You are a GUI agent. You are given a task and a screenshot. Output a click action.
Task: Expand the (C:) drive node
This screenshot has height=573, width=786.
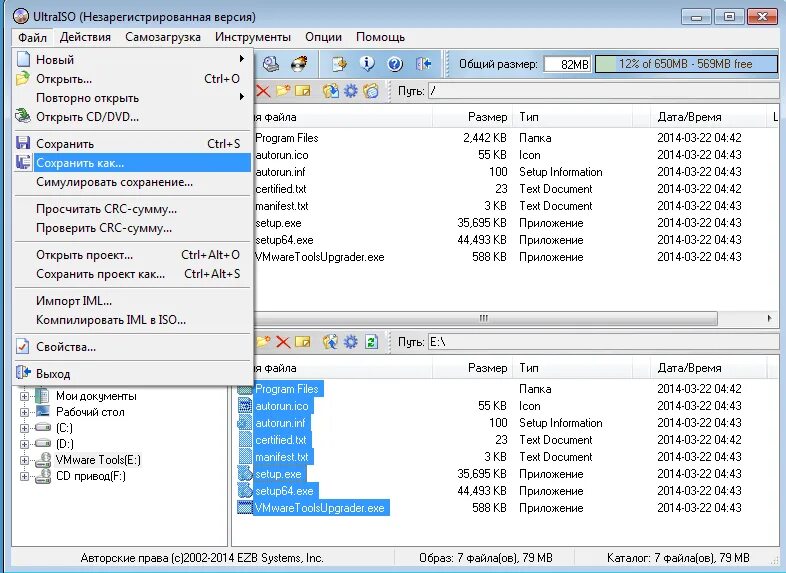(24, 428)
